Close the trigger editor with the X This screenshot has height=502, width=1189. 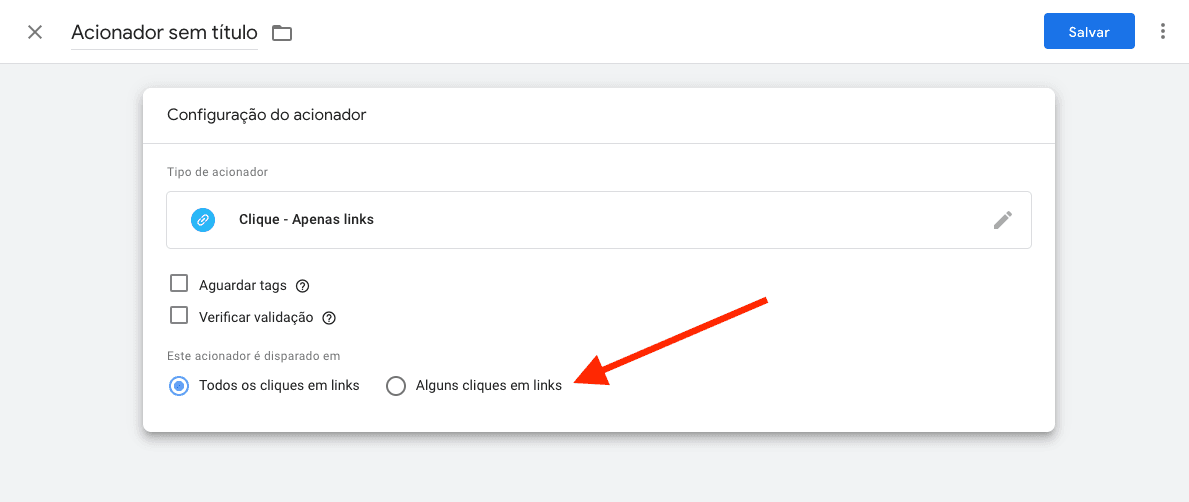(35, 32)
